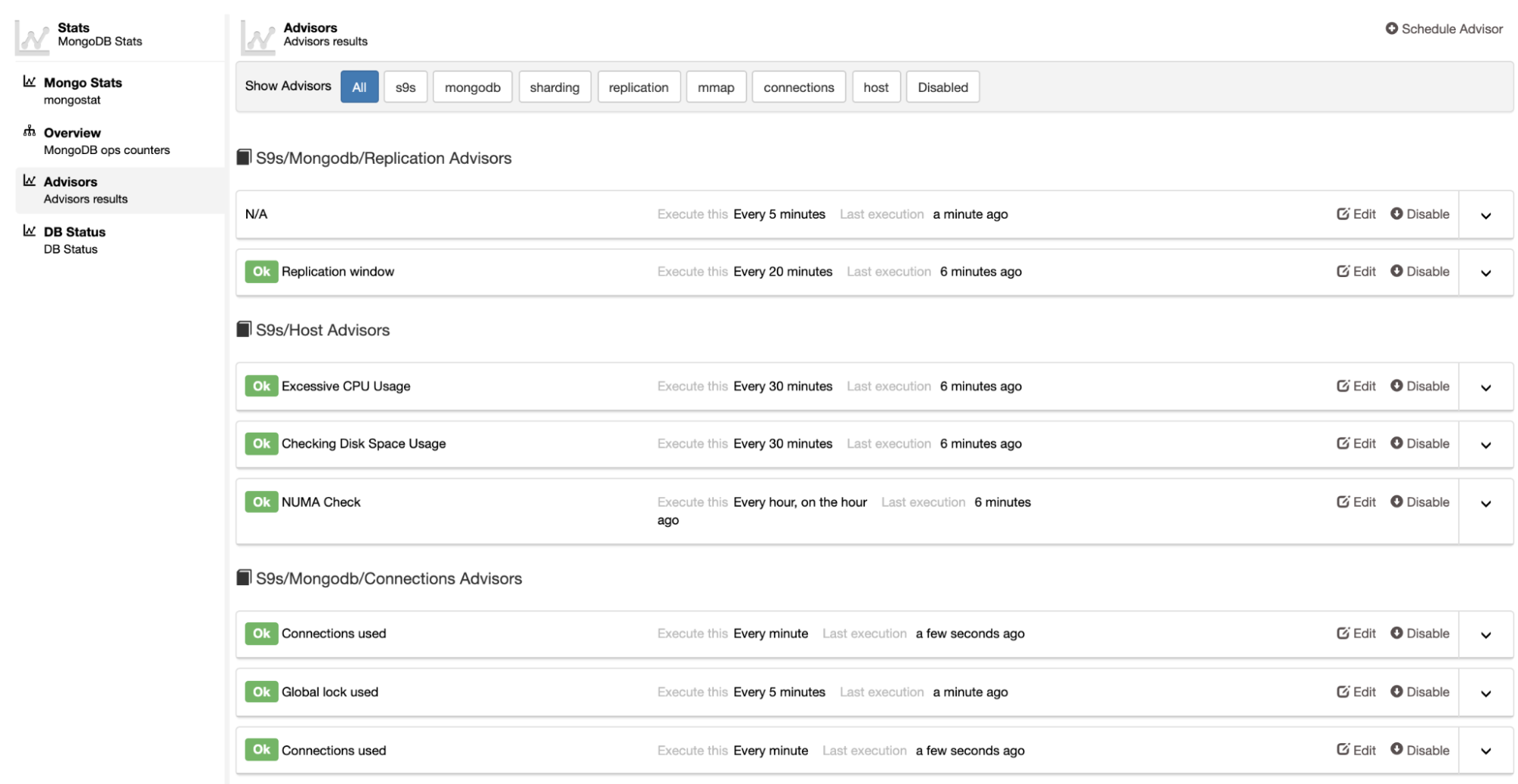Disable the NUMA Check advisor
The image size is (1518, 784).
coord(1419,502)
